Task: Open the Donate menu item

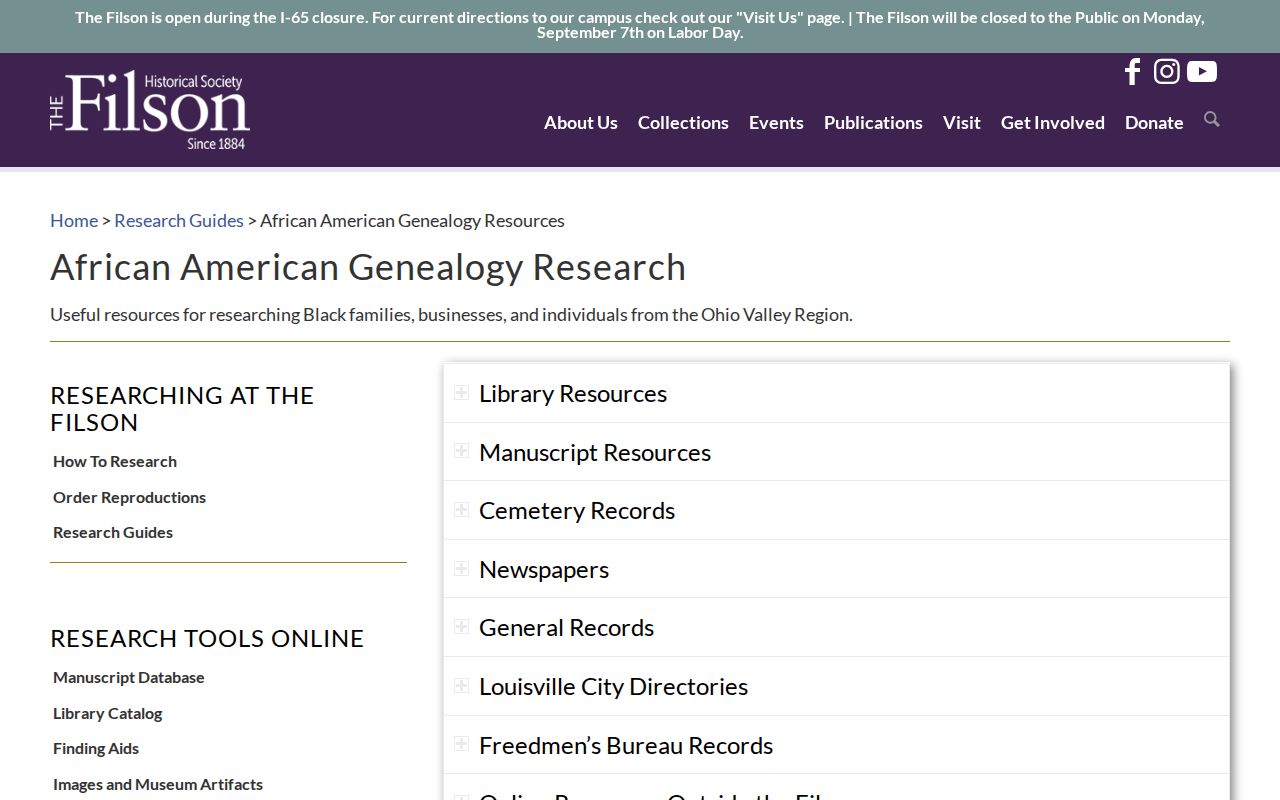Action: pyautogui.click(x=1154, y=122)
